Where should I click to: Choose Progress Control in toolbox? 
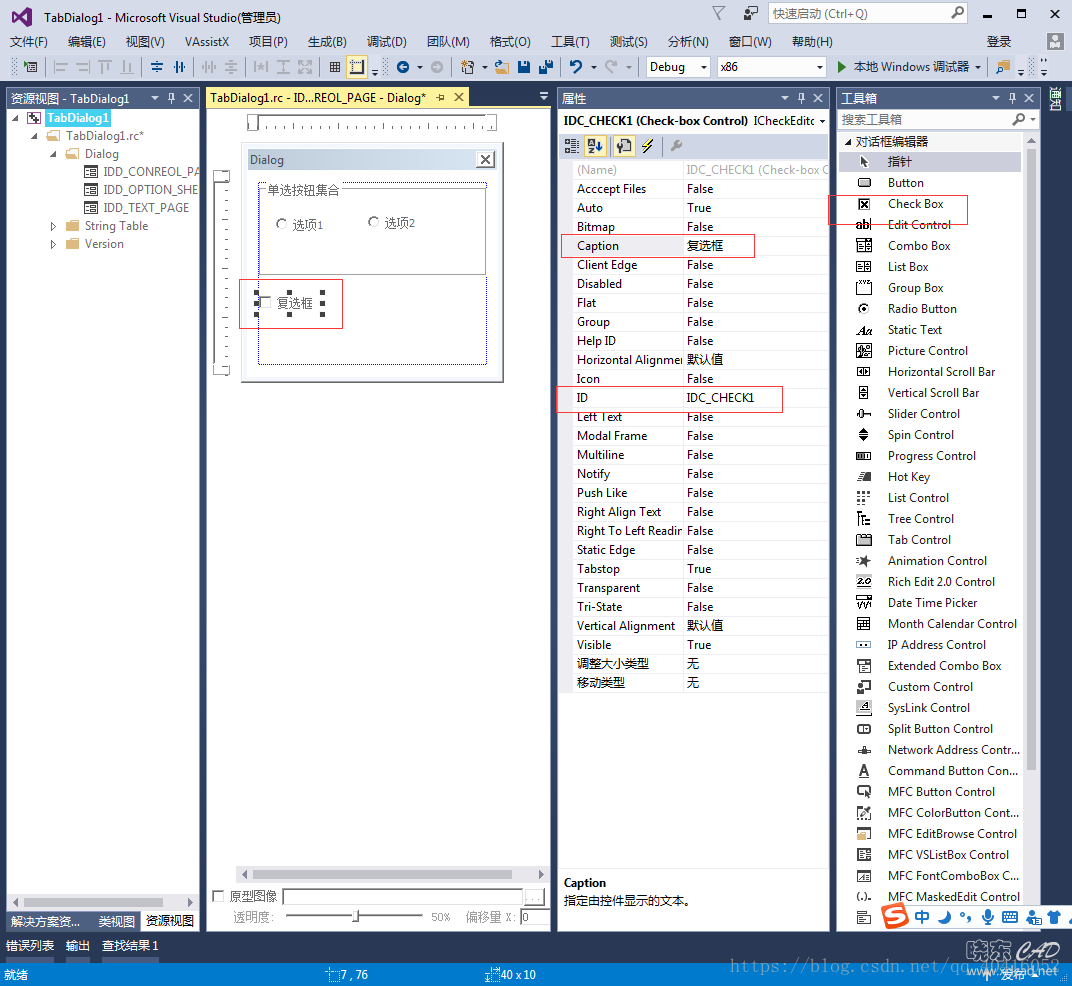point(931,456)
